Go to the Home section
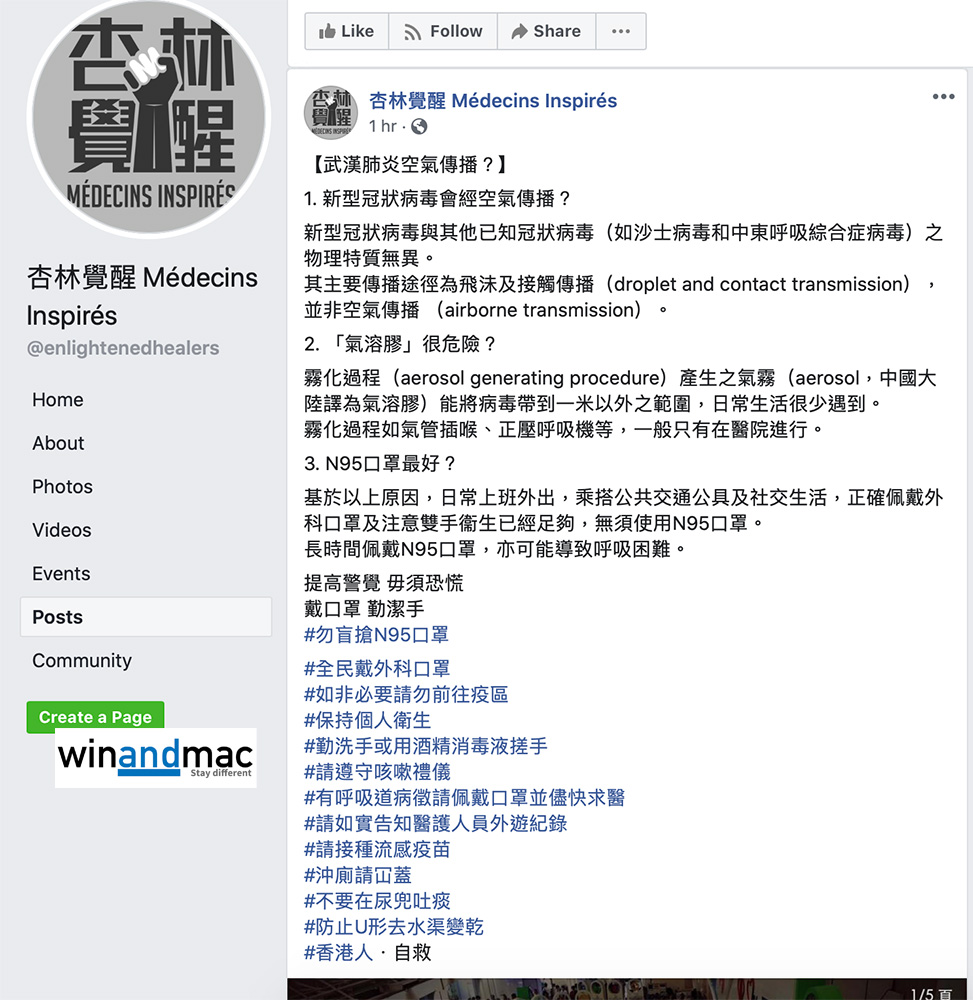 tap(58, 400)
